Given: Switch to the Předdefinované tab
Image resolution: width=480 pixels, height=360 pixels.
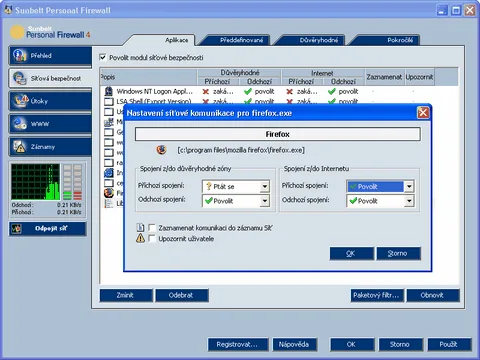Looking at the screenshot, I should point(241,40).
